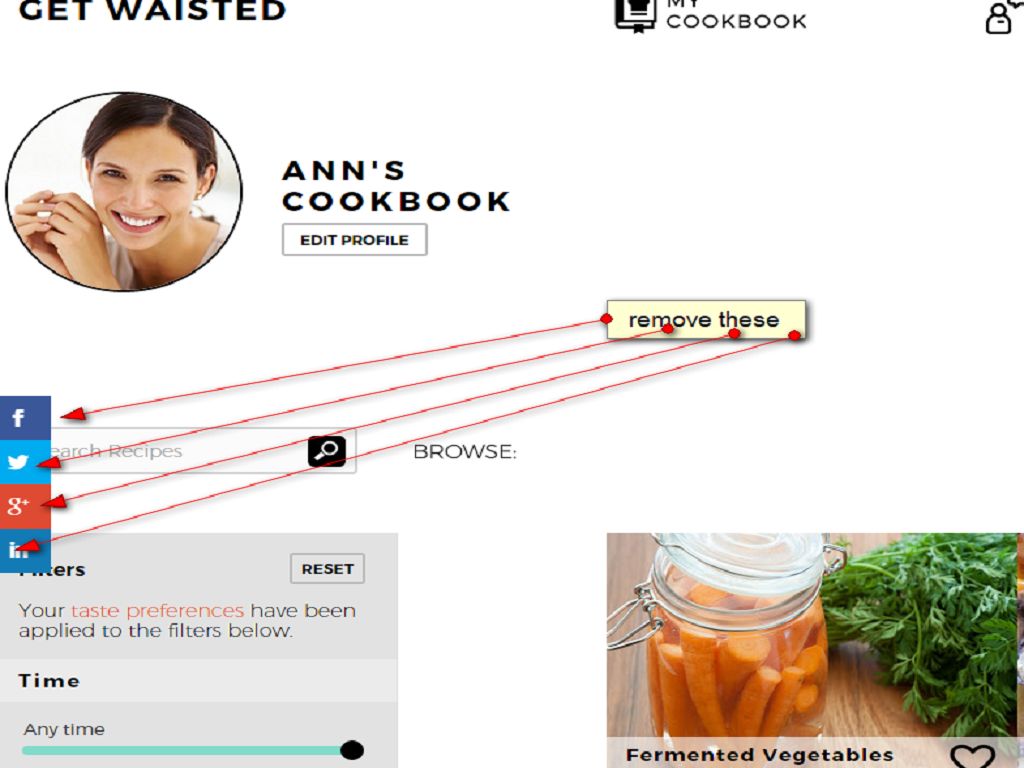
Task: Favorite Fermented Vegetables with heart icon
Action: pos(972,756)
